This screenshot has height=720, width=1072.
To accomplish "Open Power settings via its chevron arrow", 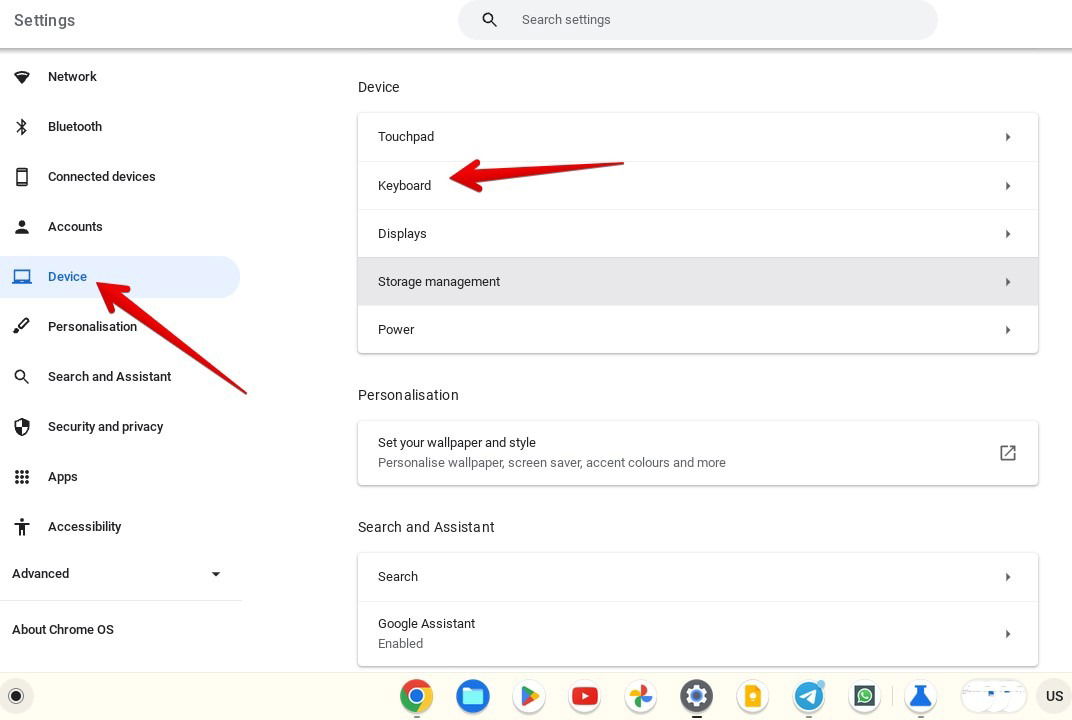I will [1008, 329].
